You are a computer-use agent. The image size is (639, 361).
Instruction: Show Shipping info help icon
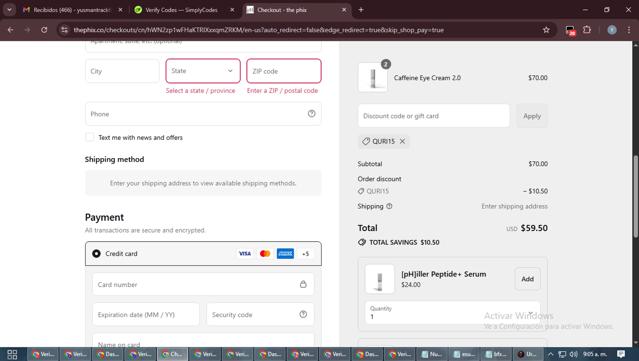[389, 206]
